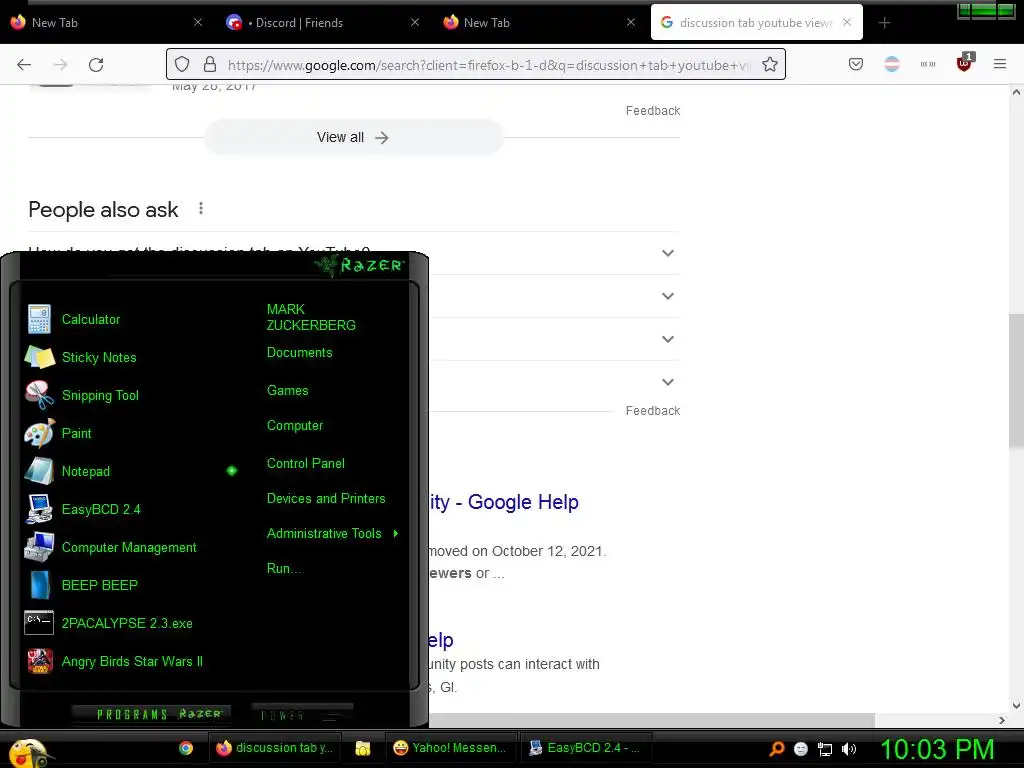Screen dimensions: 1024x768
Task: Click Feedback below the People also ask list
Action: click(652, 411)
